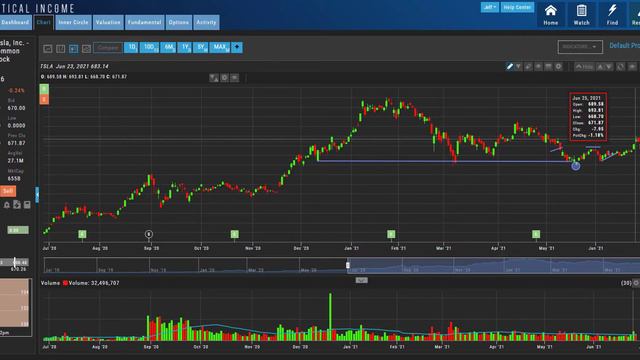The image size is (640, 360).
Task: Open the Default Profile link
Action: click(624, 46)
